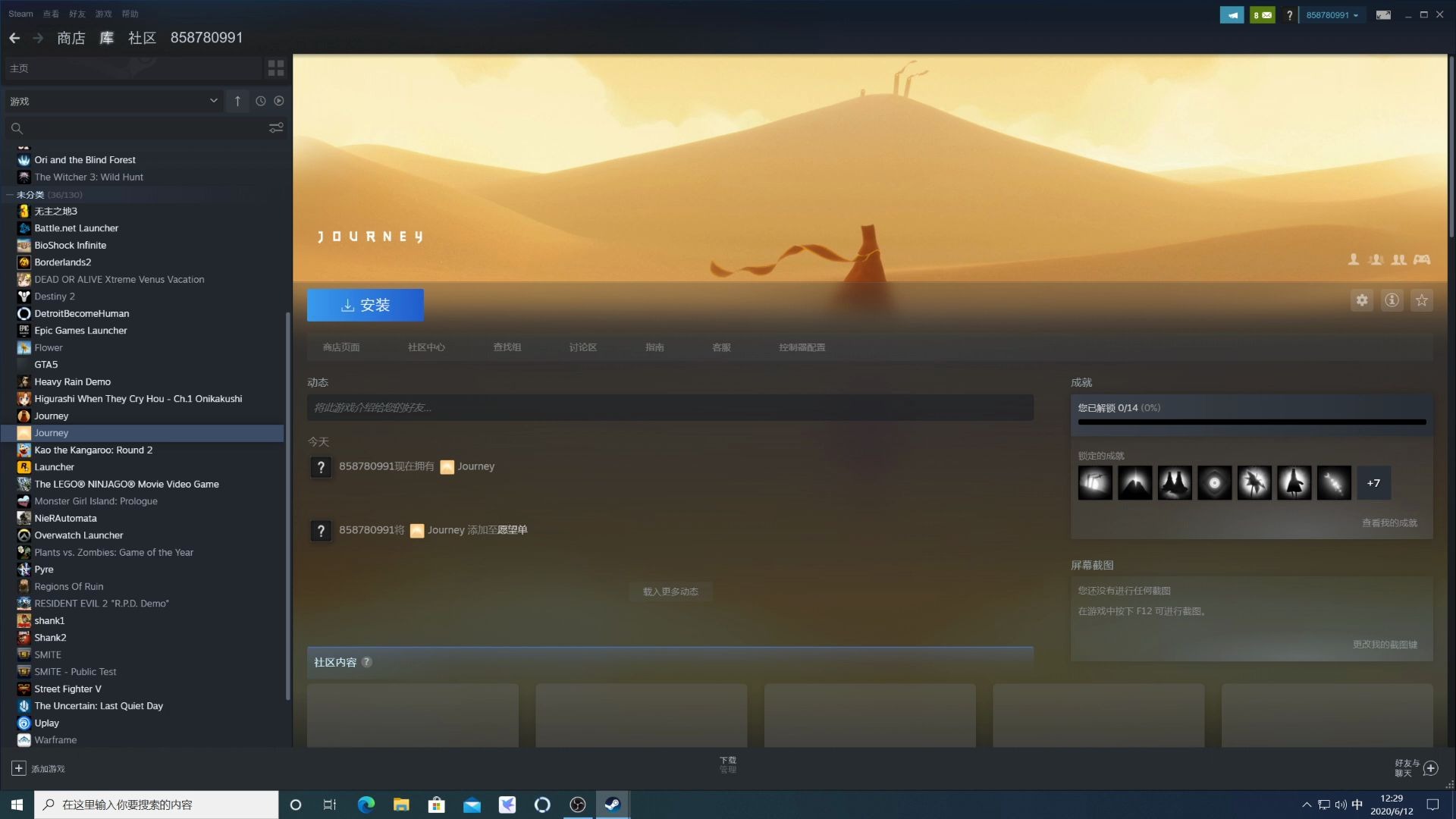Click the activity share text field
1456x819 pixels.
[x=670, y=408]
